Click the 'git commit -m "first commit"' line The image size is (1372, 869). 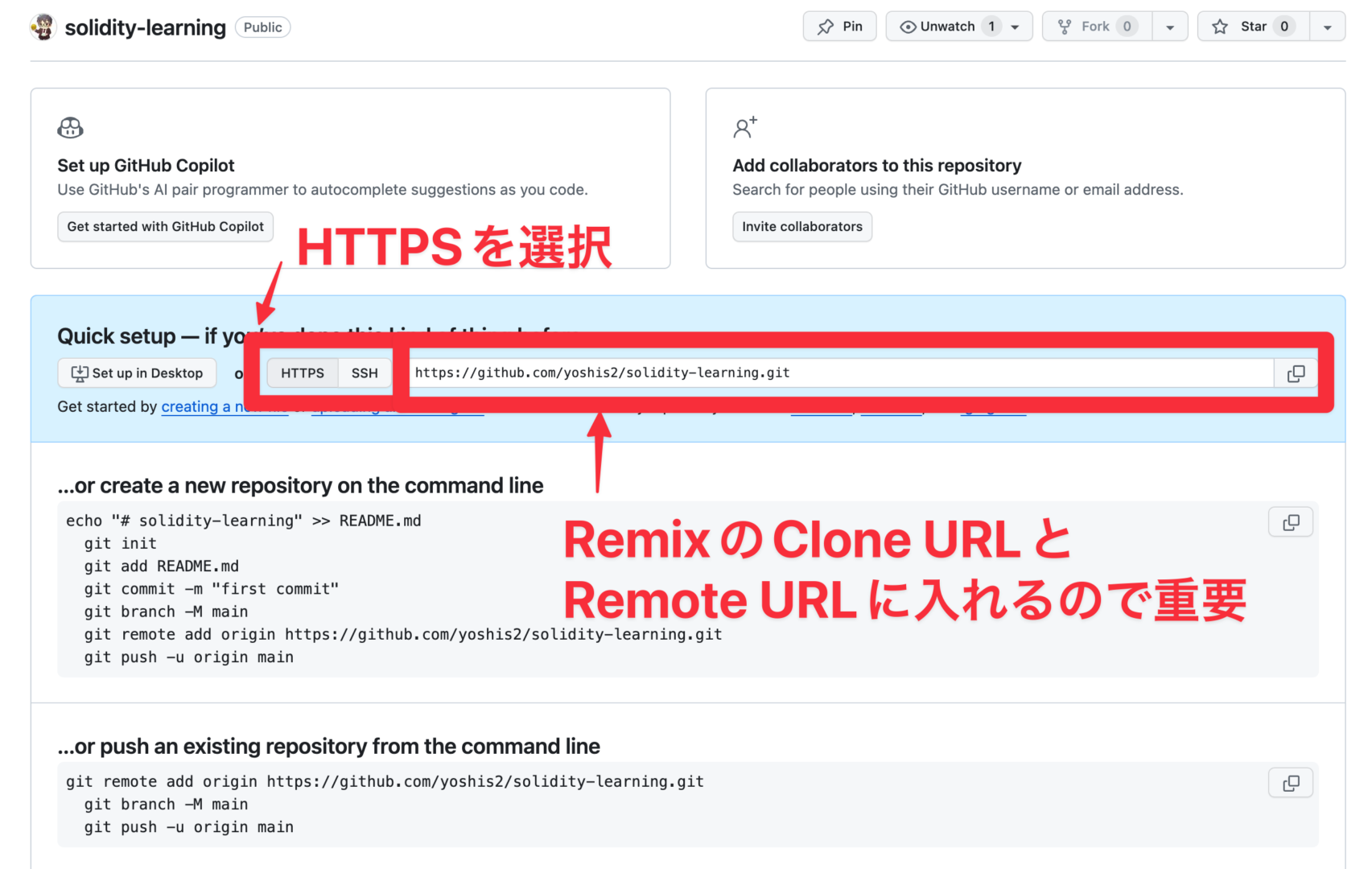point(212,589)
